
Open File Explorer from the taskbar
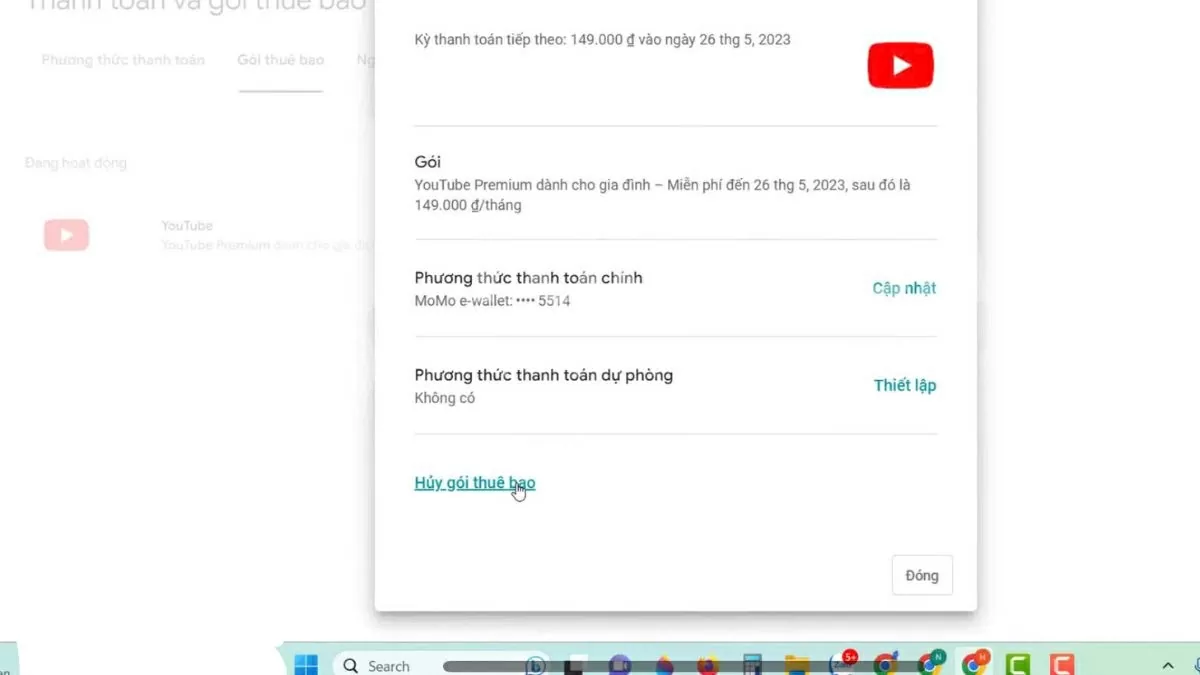point(797,665)
